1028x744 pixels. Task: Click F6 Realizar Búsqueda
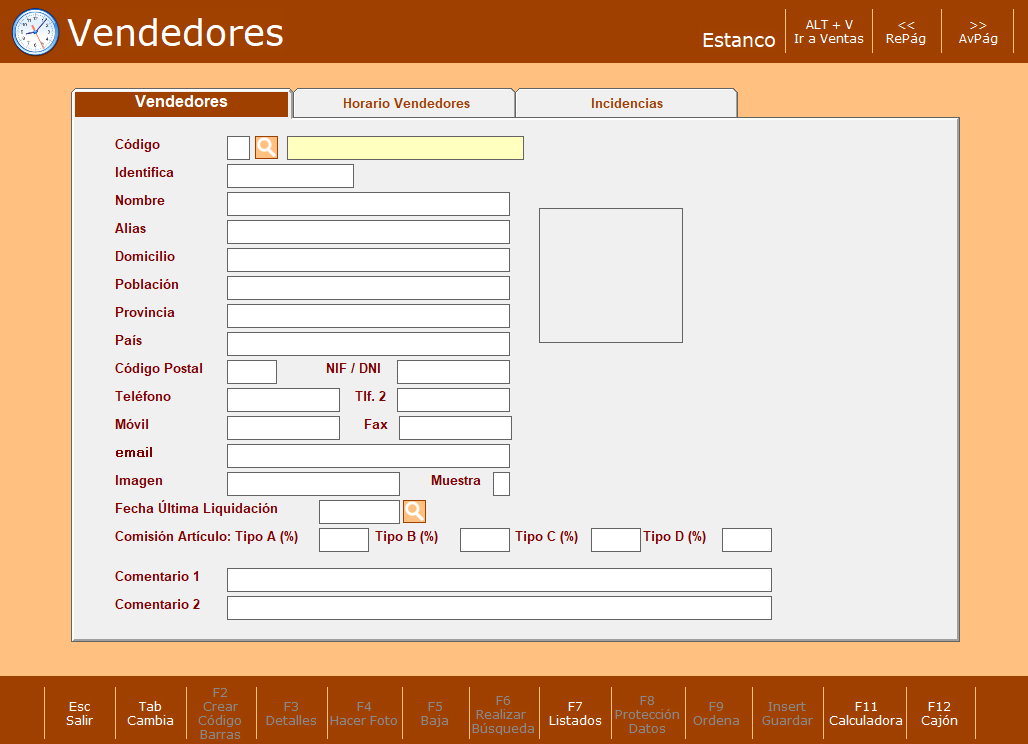click(x=503, y=714)
